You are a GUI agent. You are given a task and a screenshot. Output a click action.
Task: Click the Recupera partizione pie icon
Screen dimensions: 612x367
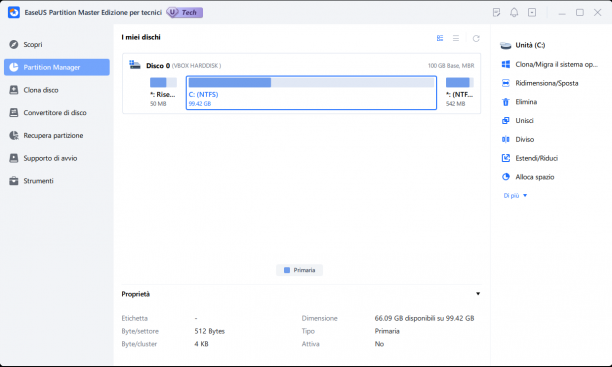14,135
